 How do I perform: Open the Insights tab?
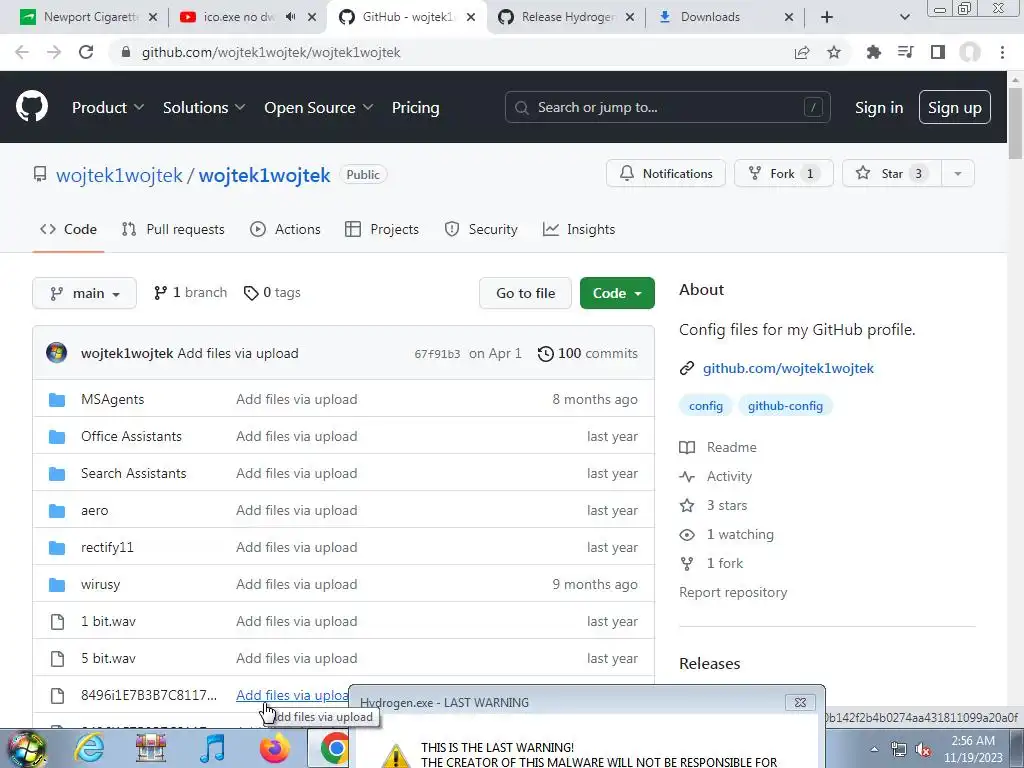coord(579,229)
